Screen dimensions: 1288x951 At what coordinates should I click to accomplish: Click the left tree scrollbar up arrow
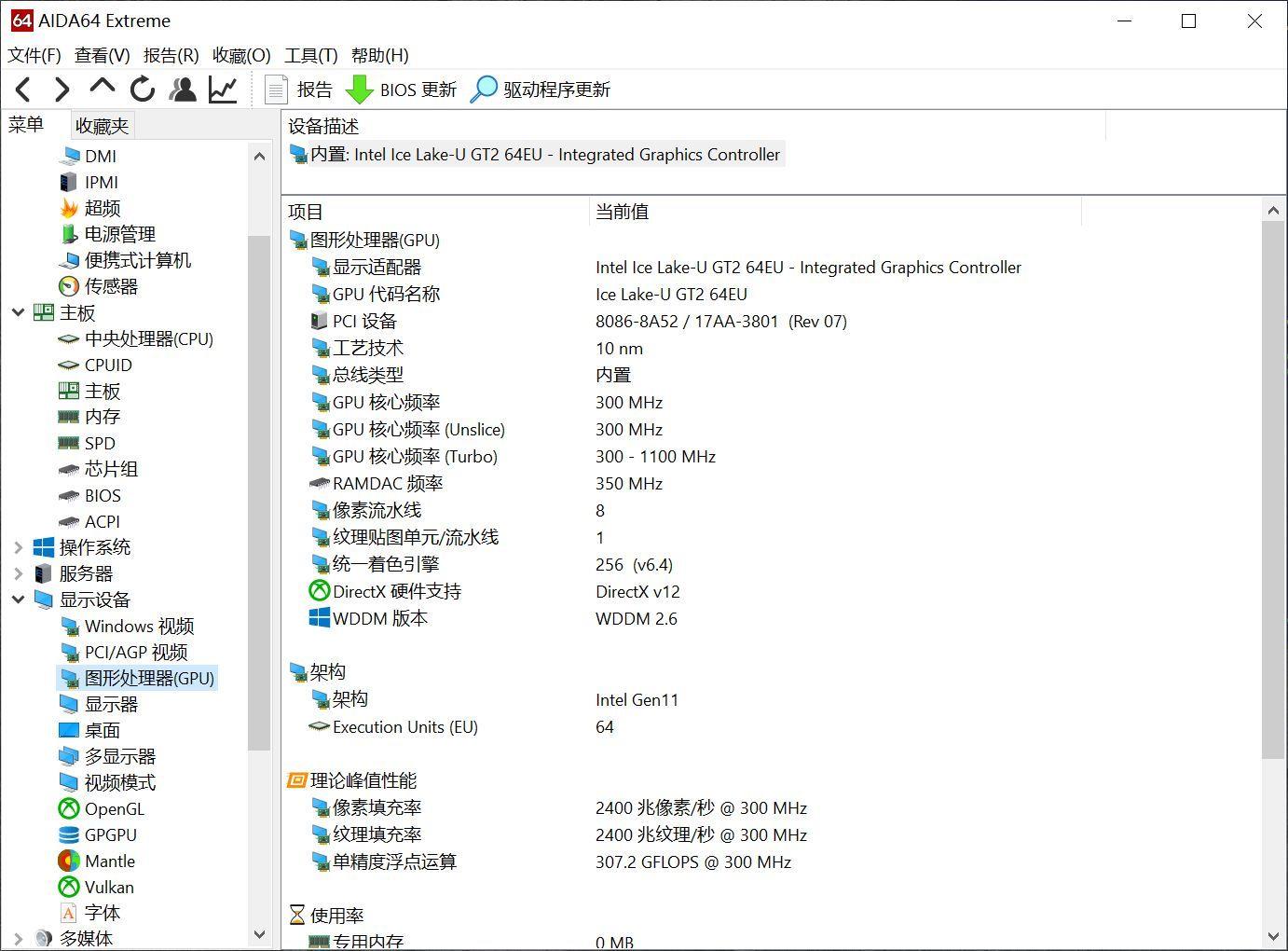[x=259, y=157]
